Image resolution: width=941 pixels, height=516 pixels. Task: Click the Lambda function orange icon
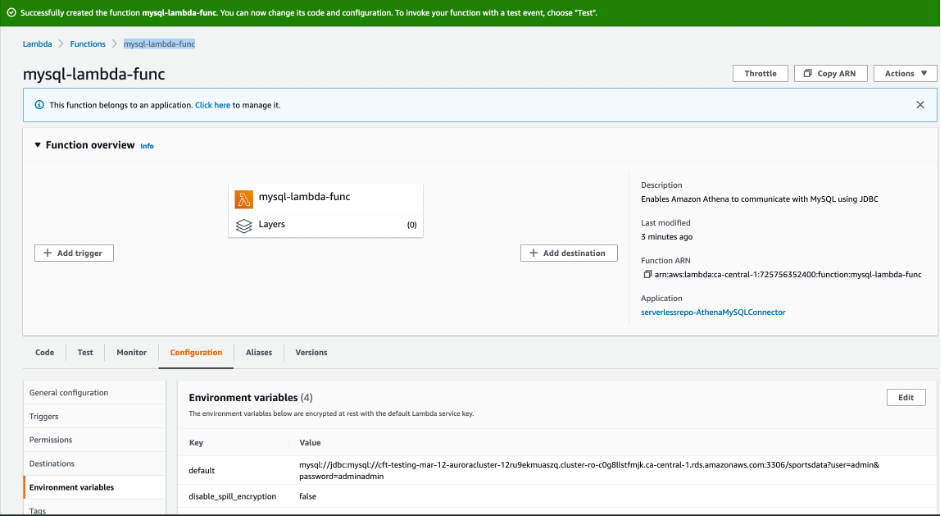[x=244, y=199]
